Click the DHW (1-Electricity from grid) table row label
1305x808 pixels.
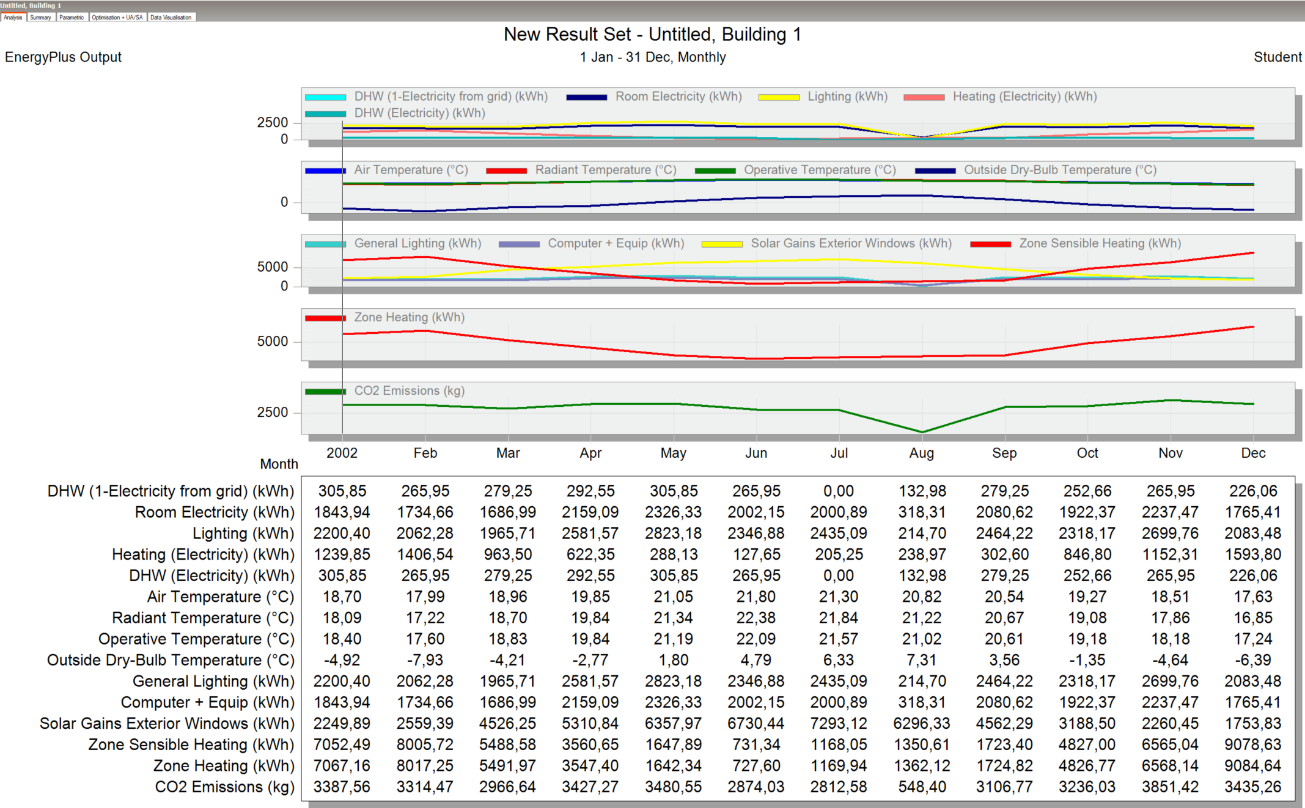(x=171, y=491)
